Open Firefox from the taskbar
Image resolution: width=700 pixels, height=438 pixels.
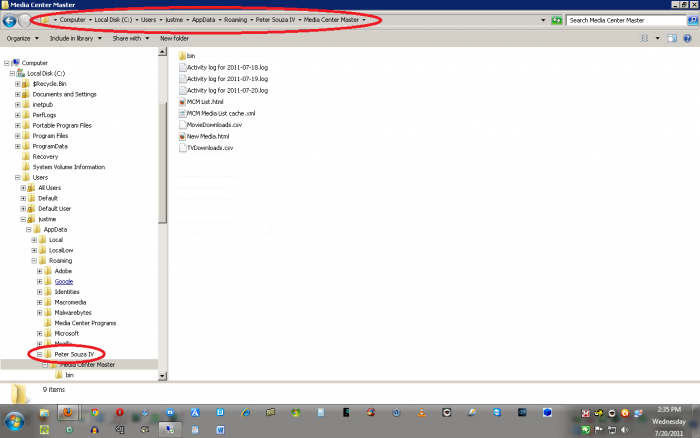[x=68, y=413]
